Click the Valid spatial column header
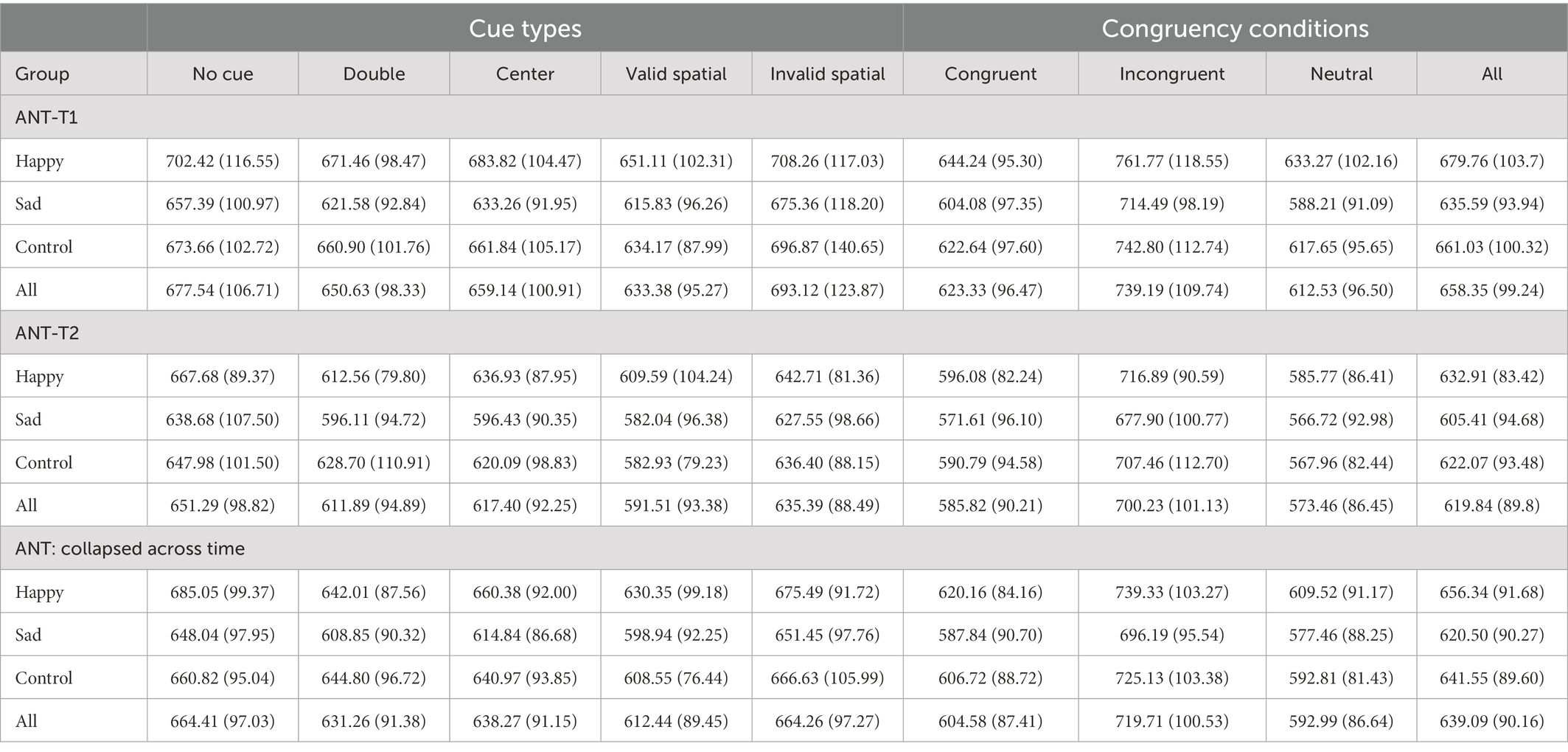 [x=676, y=74]
